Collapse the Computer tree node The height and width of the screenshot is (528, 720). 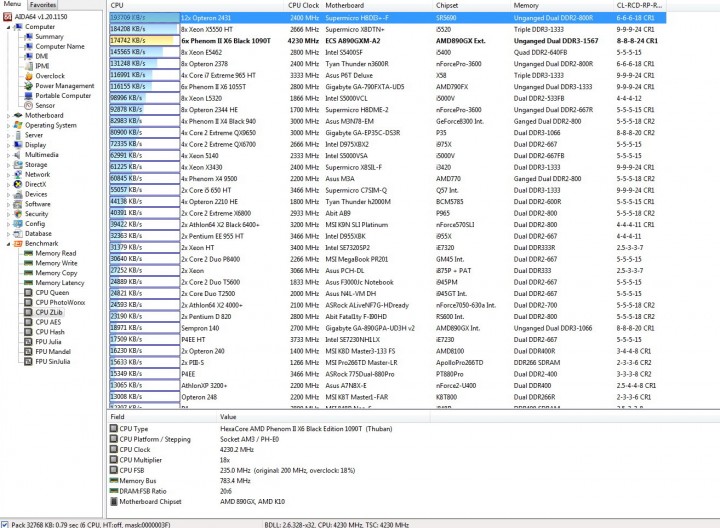pyautogui.click(x=8, y=27)
